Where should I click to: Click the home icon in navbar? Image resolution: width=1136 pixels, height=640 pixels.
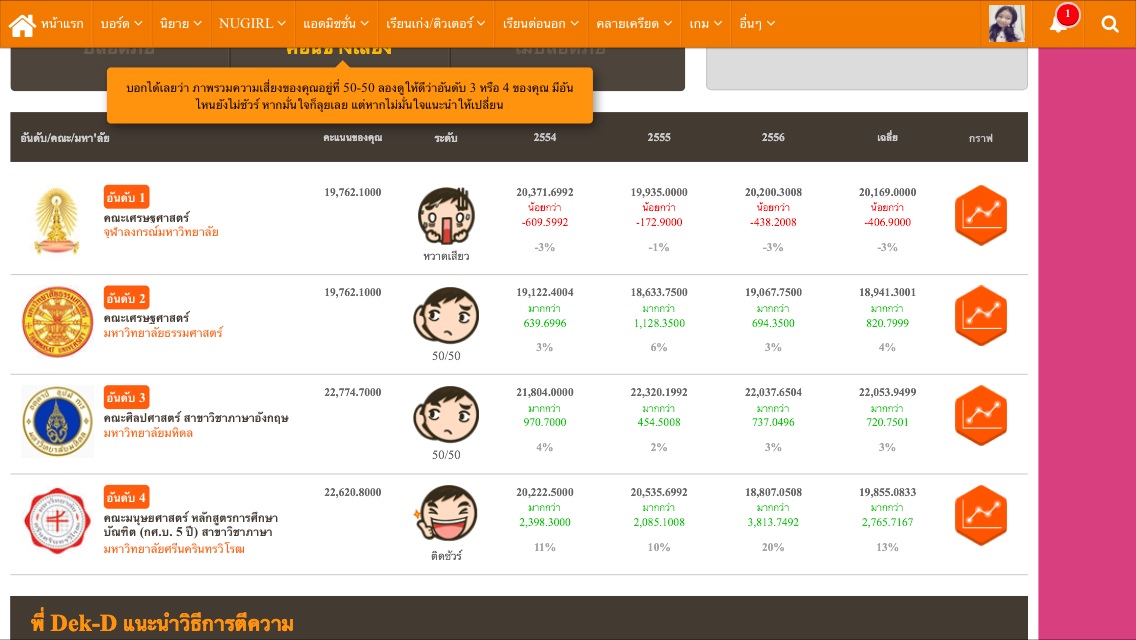click(22, 25)
